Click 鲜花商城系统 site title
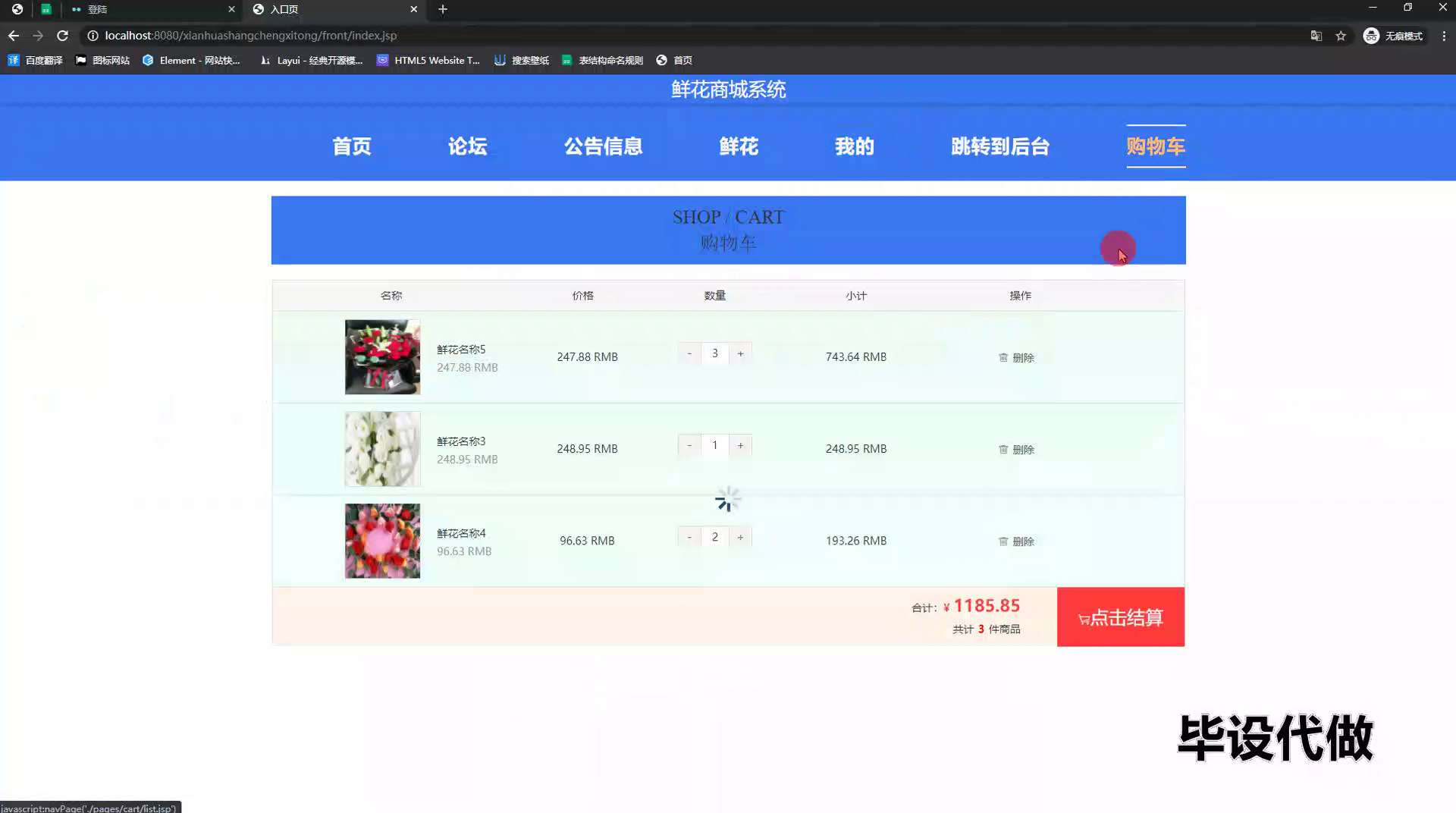Screen dimensions: 1456x813 coord(728,89)
